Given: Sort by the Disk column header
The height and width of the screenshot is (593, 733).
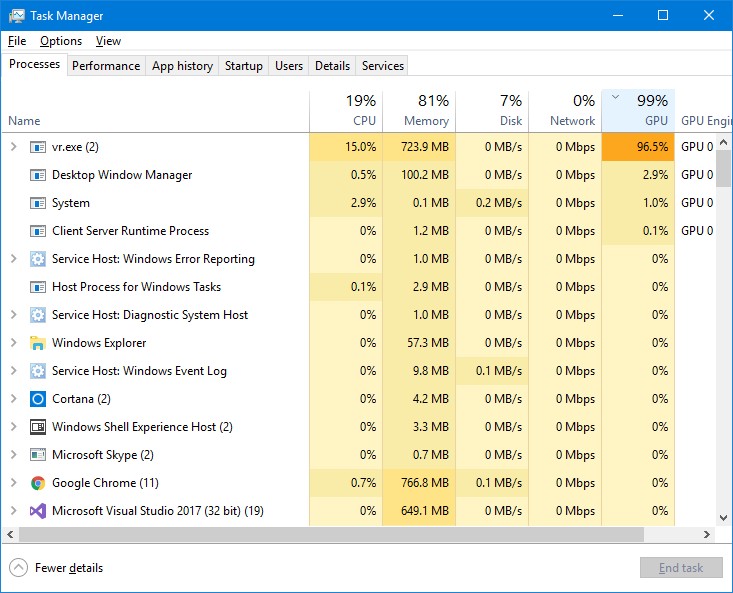Looking at the screenshot, I should point(492,111).
